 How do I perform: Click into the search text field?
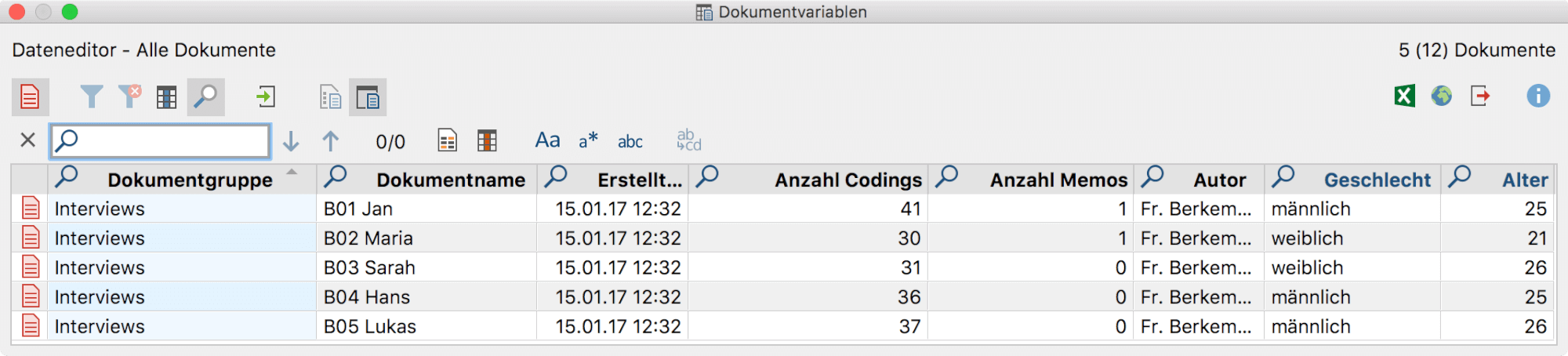click(161, 141)
